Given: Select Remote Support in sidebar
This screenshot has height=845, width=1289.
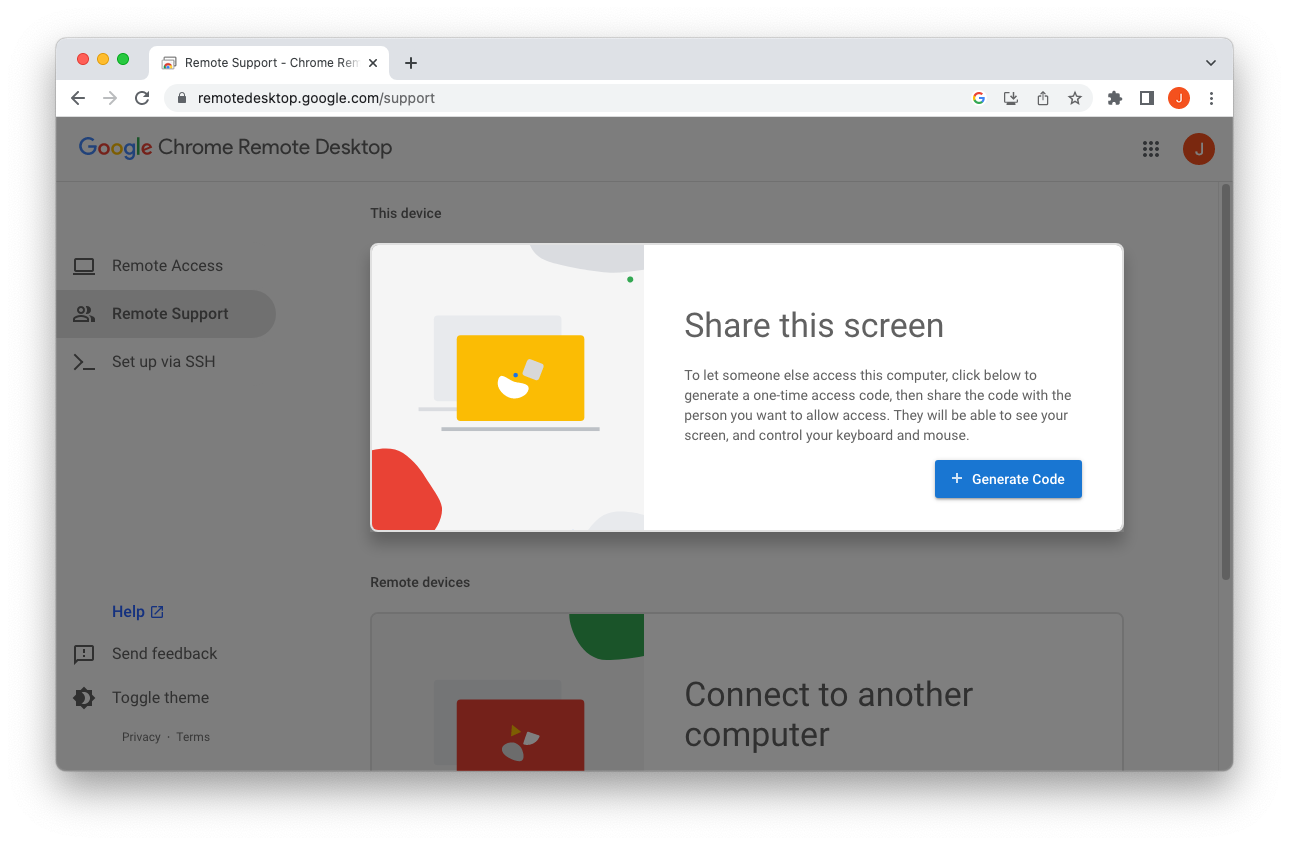Looking at the screenshot, I should [x=166, y=314].
